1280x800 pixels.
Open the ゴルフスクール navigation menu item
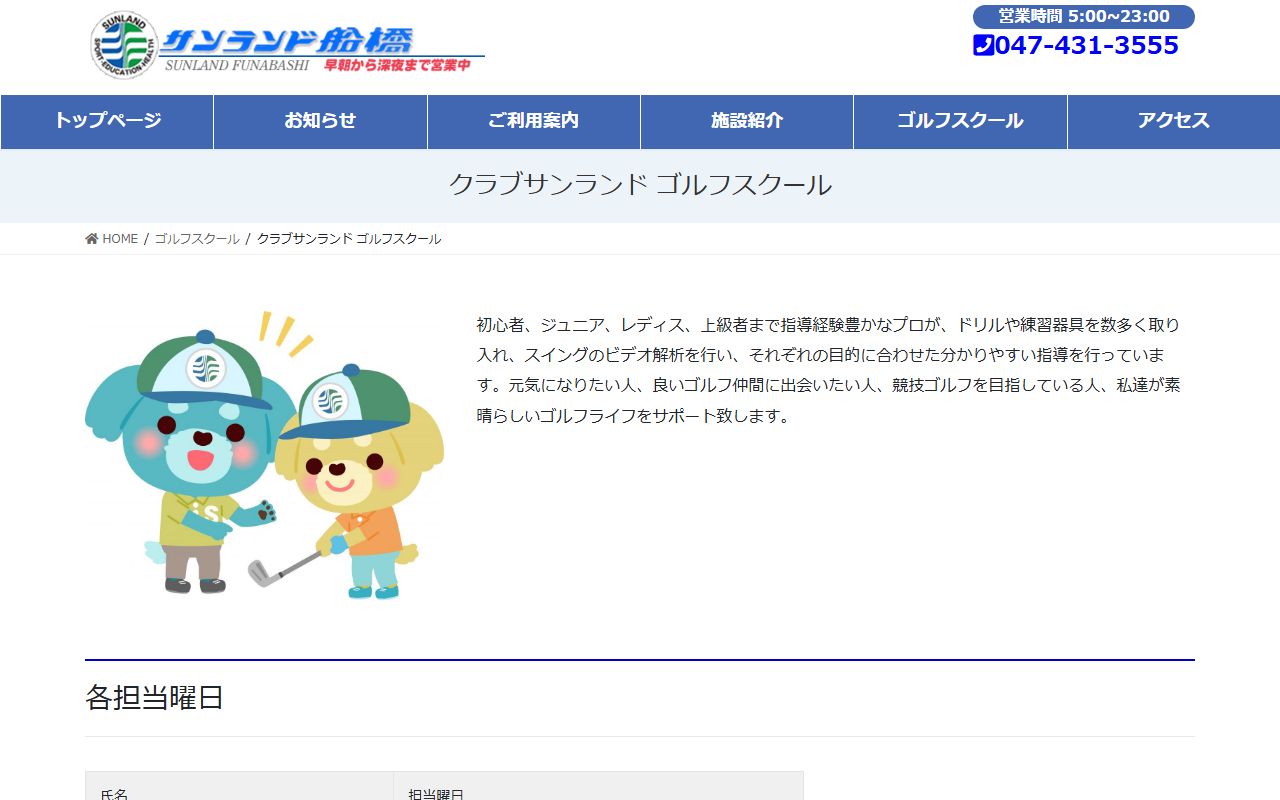click(960, 121)
